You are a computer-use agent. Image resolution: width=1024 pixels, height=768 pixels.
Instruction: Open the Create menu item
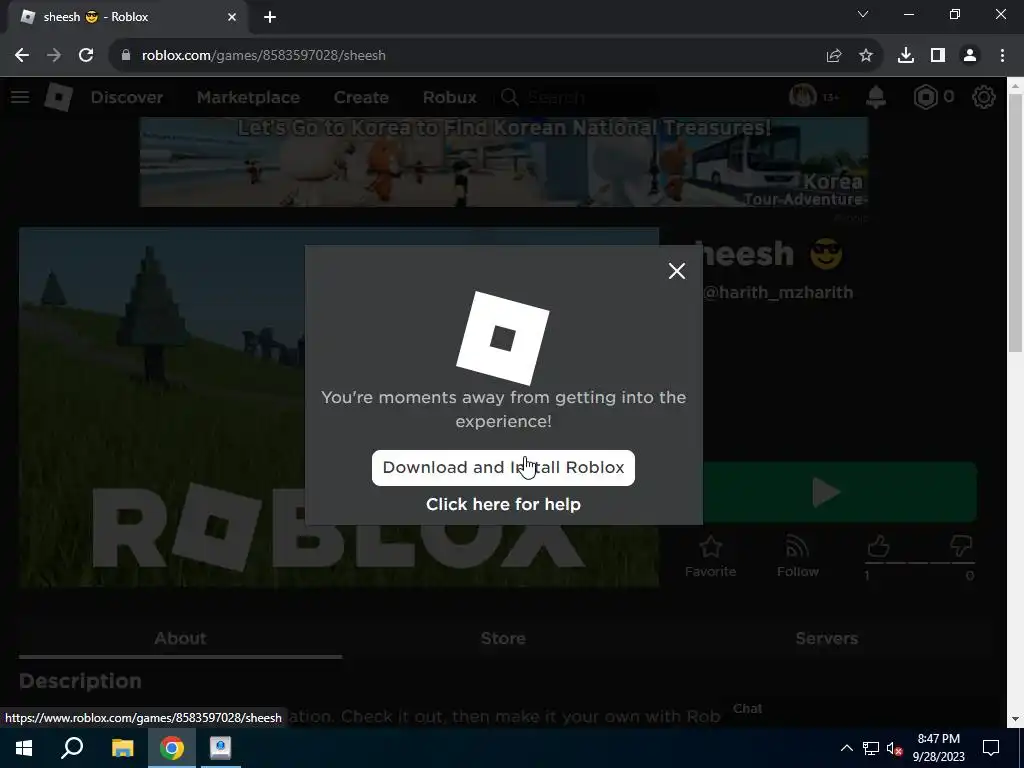(361, 97)
